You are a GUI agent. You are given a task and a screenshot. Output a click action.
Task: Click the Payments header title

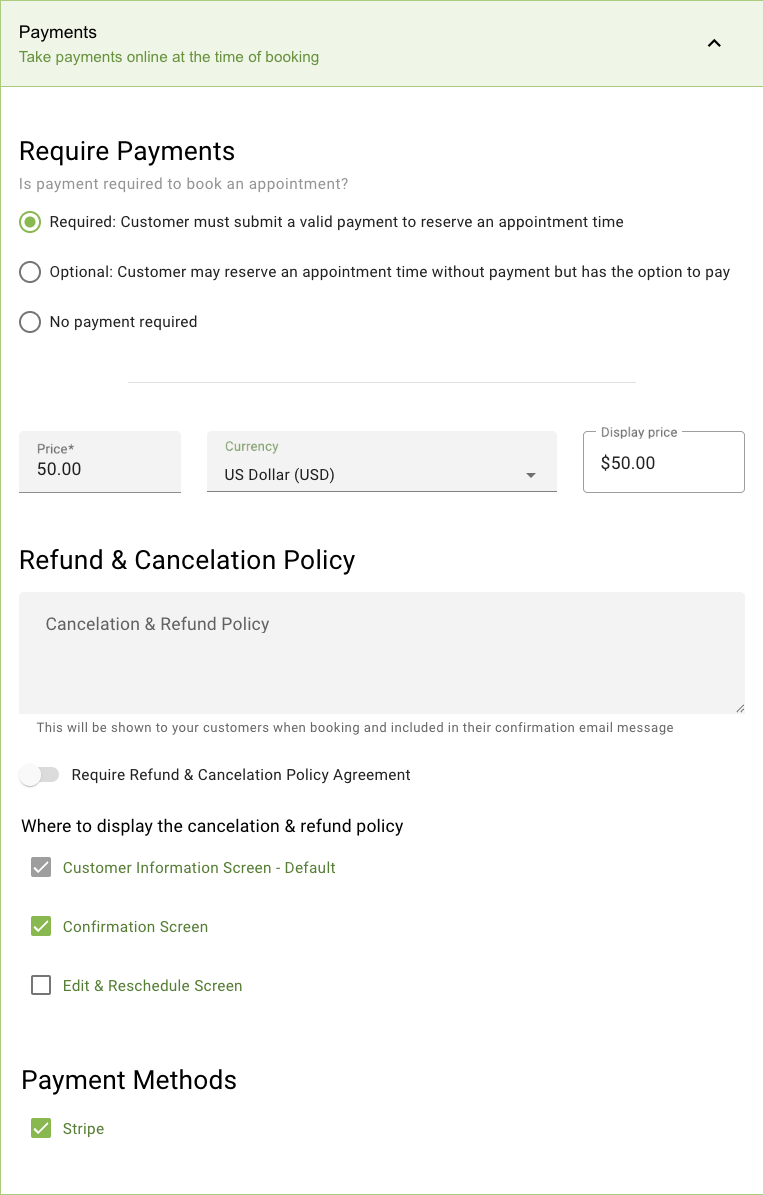(x=58, y=33)
